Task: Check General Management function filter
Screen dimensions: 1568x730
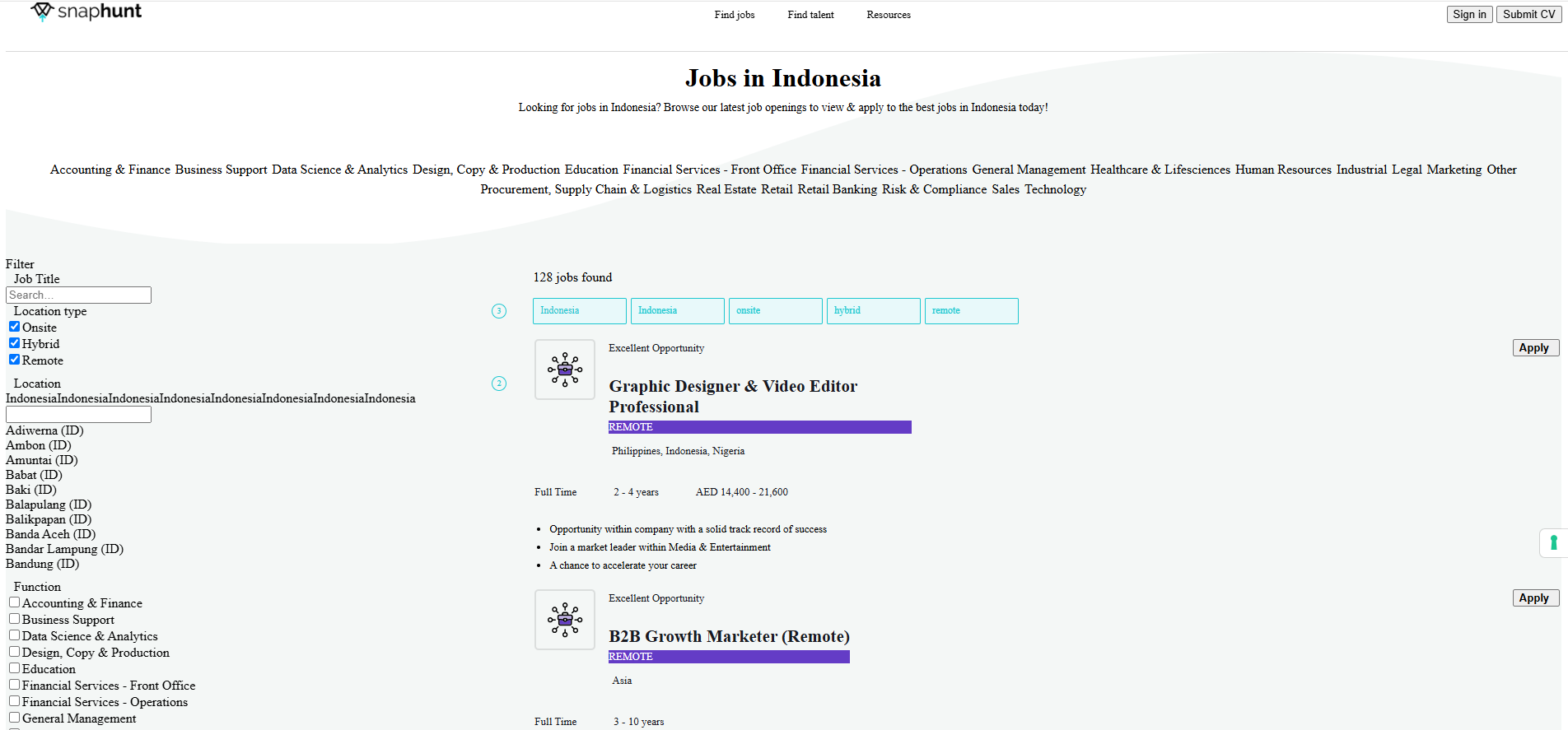Action: [14, 718]
